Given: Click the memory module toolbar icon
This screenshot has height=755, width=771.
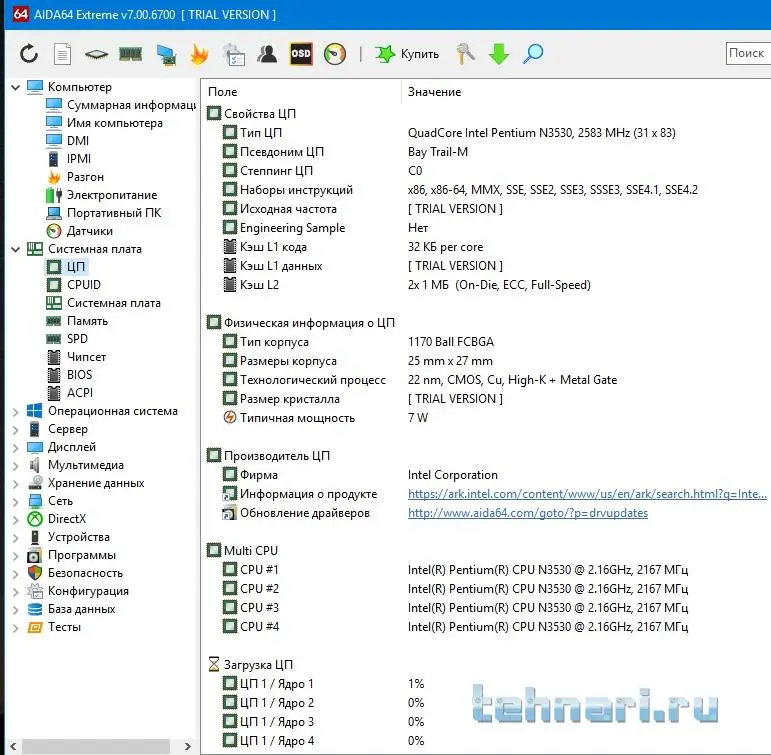Looking at the screenshot, I should [130, 54].
